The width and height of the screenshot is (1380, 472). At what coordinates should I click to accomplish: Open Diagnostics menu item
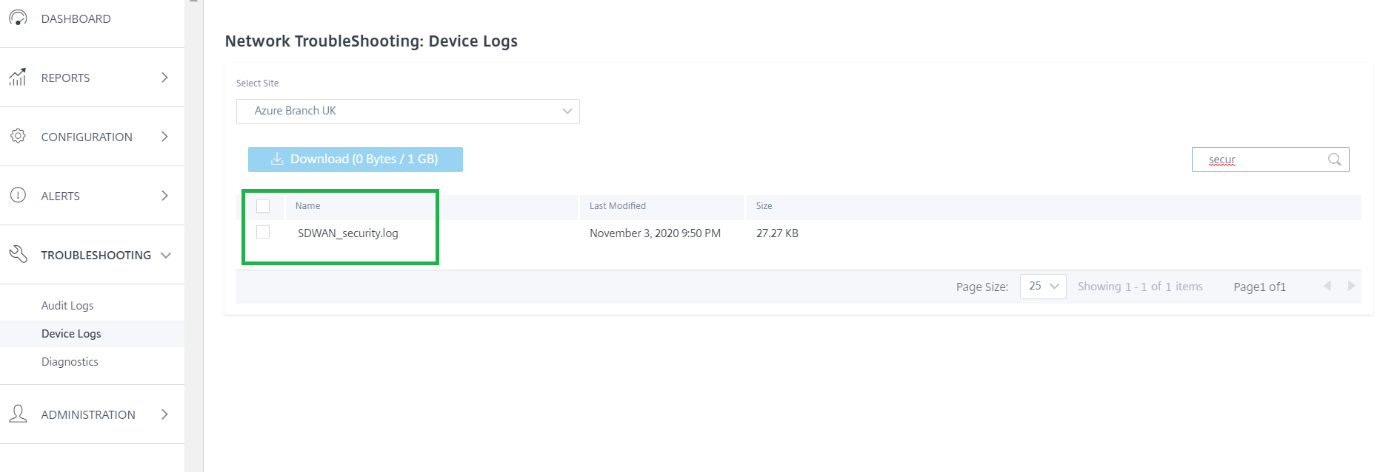coord(70,362)
